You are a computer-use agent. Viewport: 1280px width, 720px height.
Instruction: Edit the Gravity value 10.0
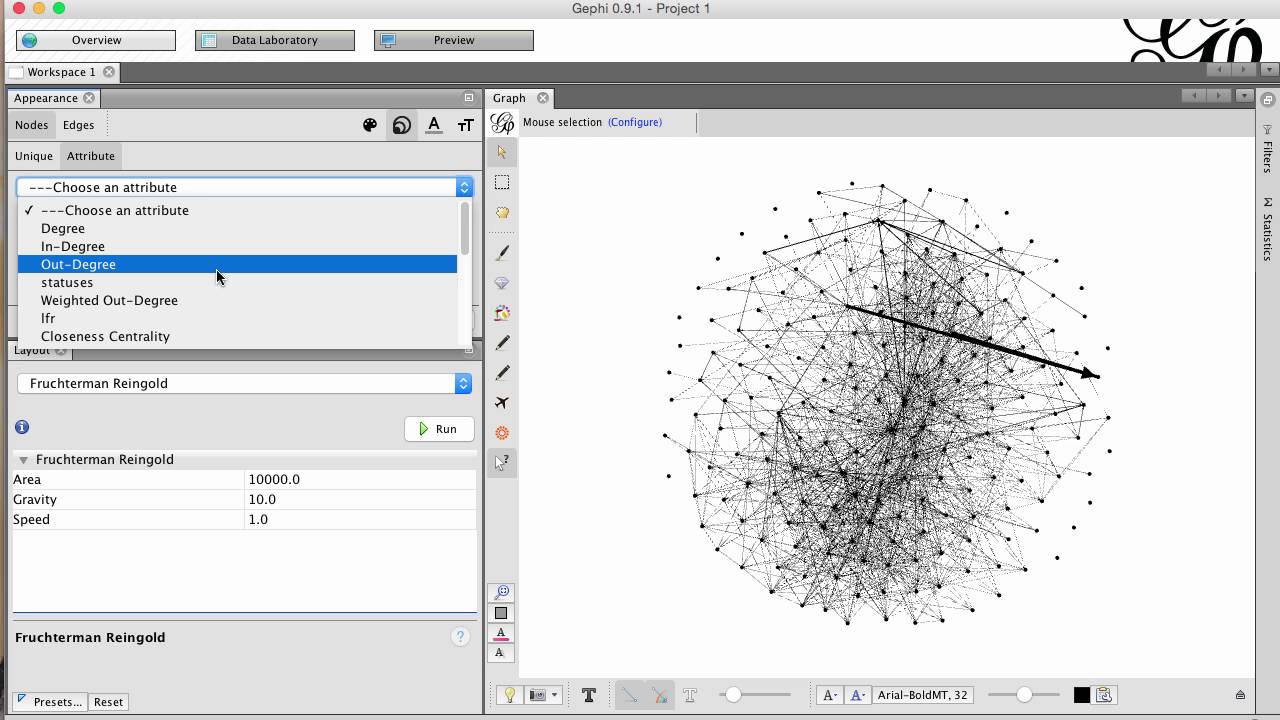tap(360, 499)
